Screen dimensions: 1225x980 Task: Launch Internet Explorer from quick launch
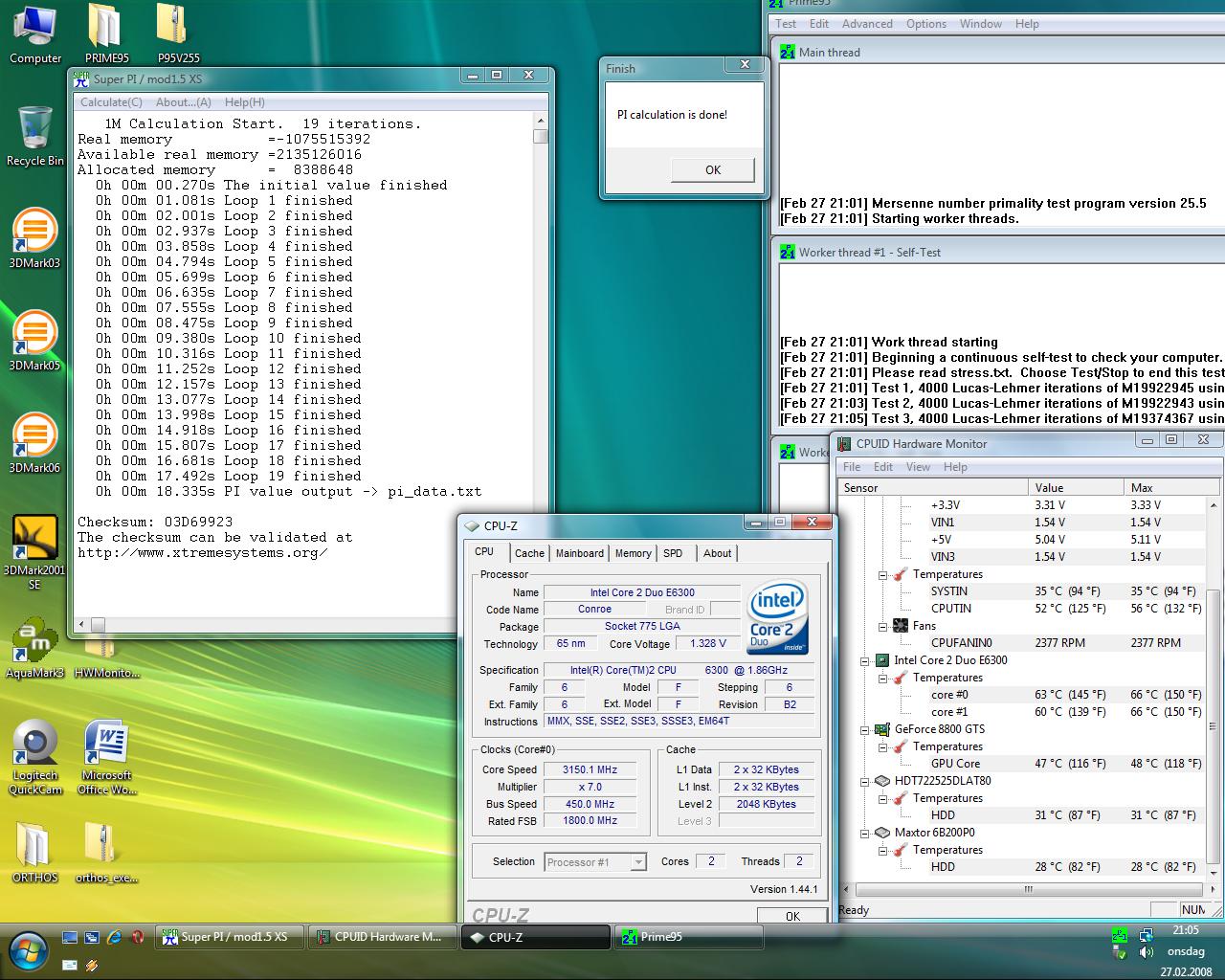point(115,938)
